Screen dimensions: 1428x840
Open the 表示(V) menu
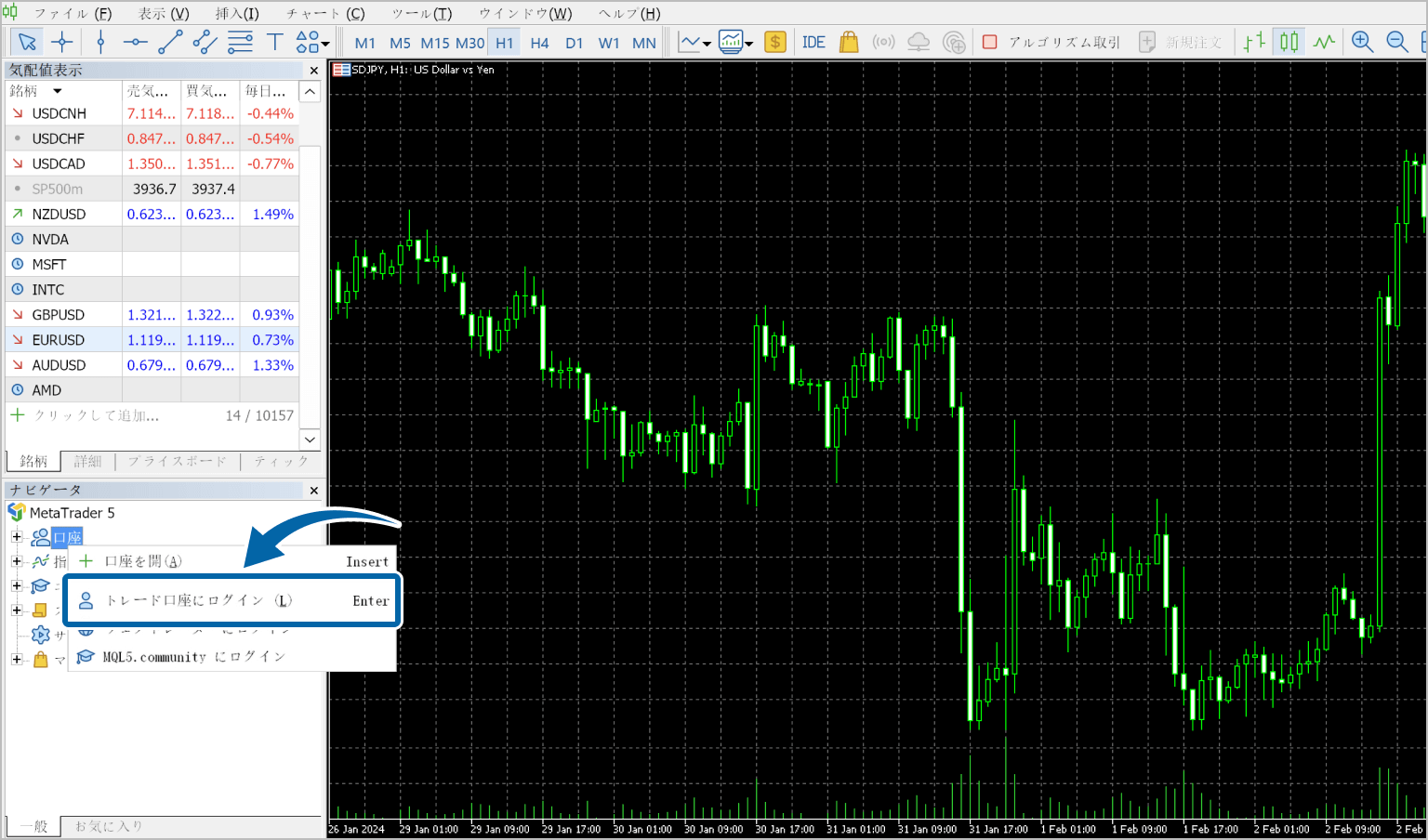point(164,13)
